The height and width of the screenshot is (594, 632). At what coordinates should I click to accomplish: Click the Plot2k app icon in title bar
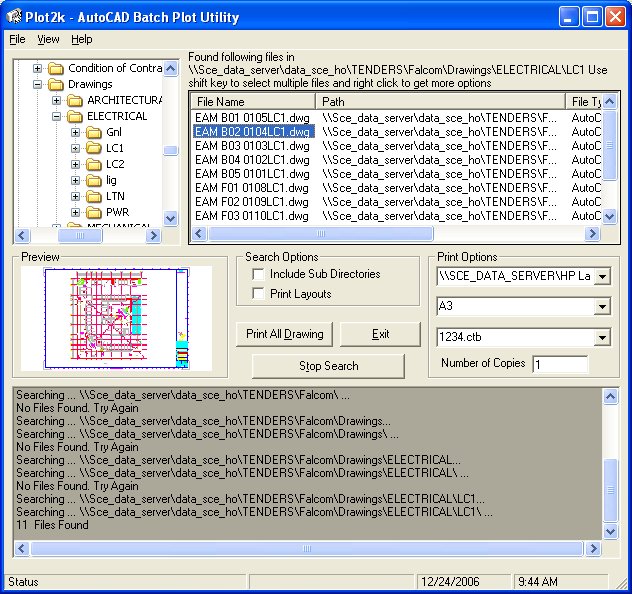click(x=14, y=17)
